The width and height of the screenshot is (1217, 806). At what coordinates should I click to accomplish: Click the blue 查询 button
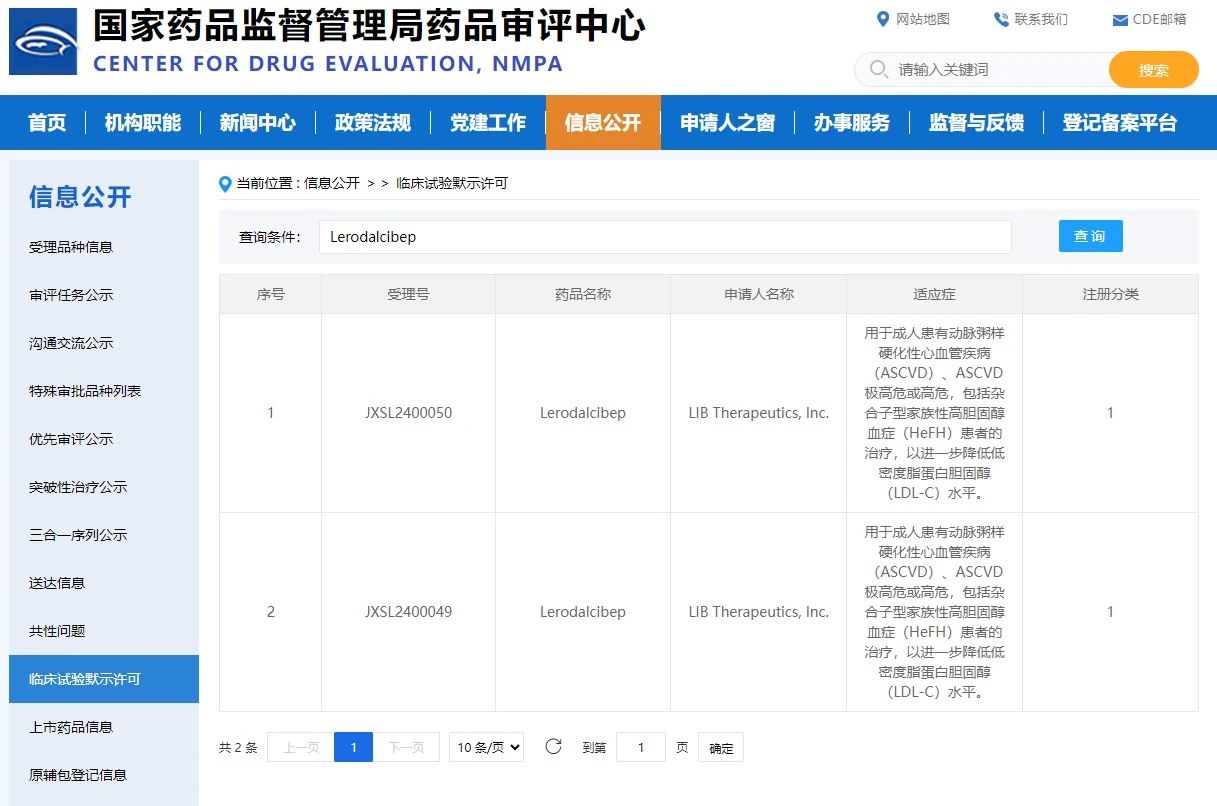[1090, 236]
